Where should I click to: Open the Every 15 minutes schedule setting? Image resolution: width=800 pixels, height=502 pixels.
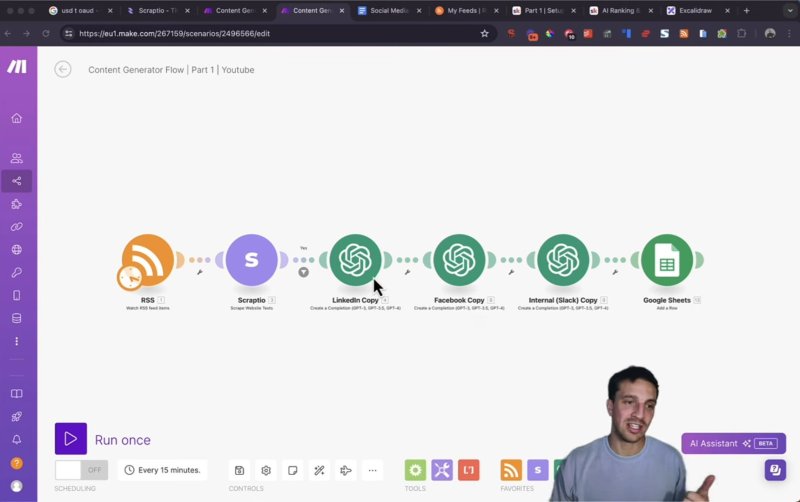(163, 470)
